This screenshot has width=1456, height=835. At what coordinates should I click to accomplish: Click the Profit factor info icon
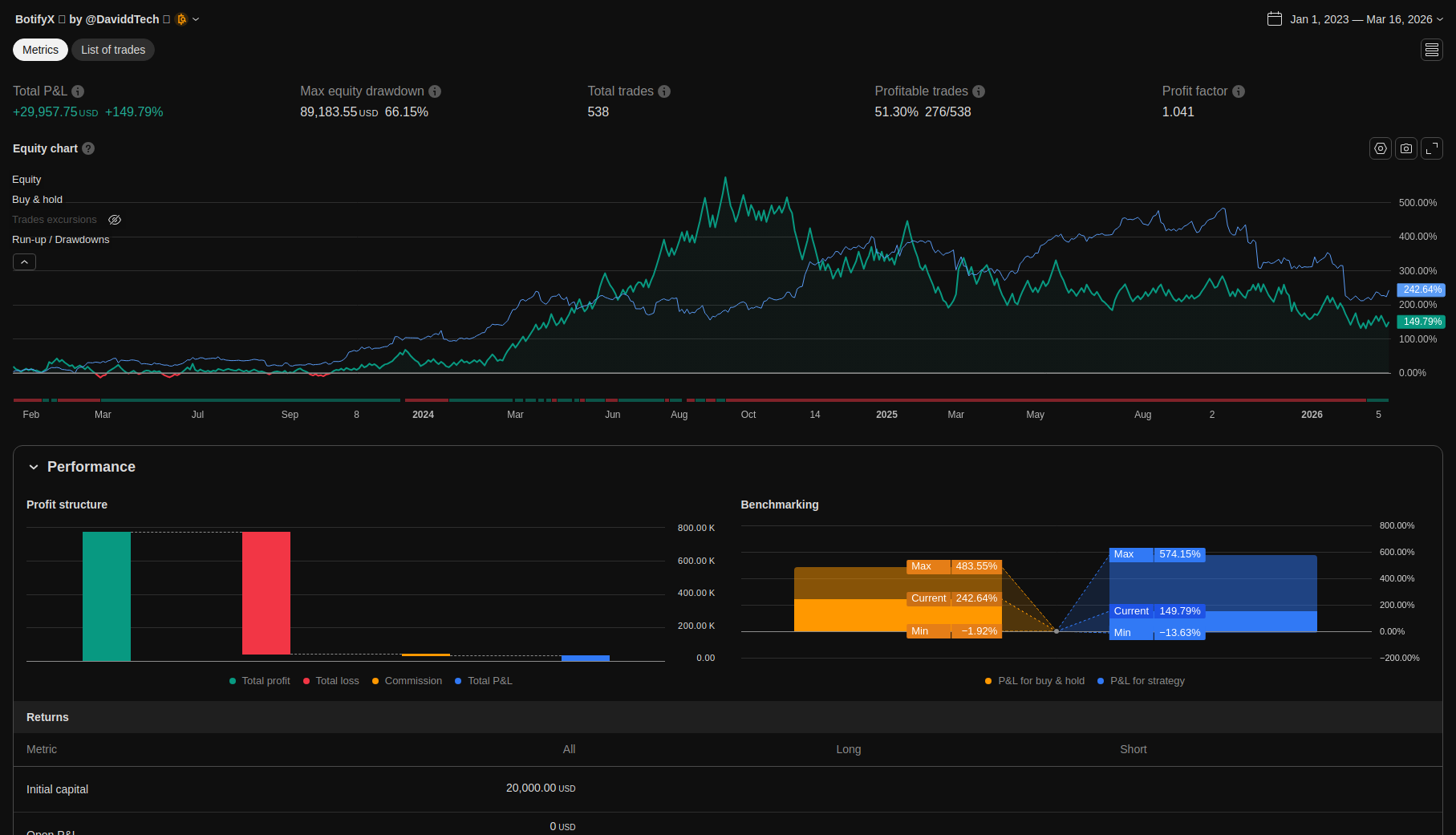[x=1239, y=91]
